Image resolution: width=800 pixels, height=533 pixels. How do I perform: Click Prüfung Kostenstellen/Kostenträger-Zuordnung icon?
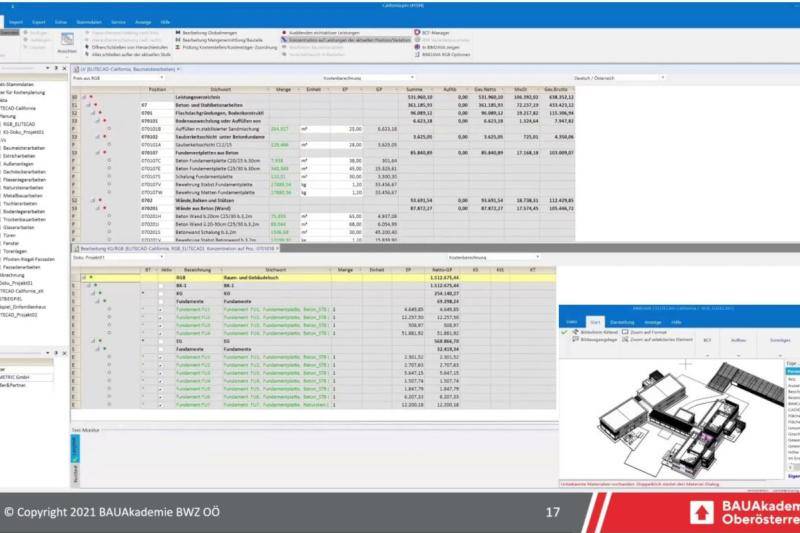178,47
